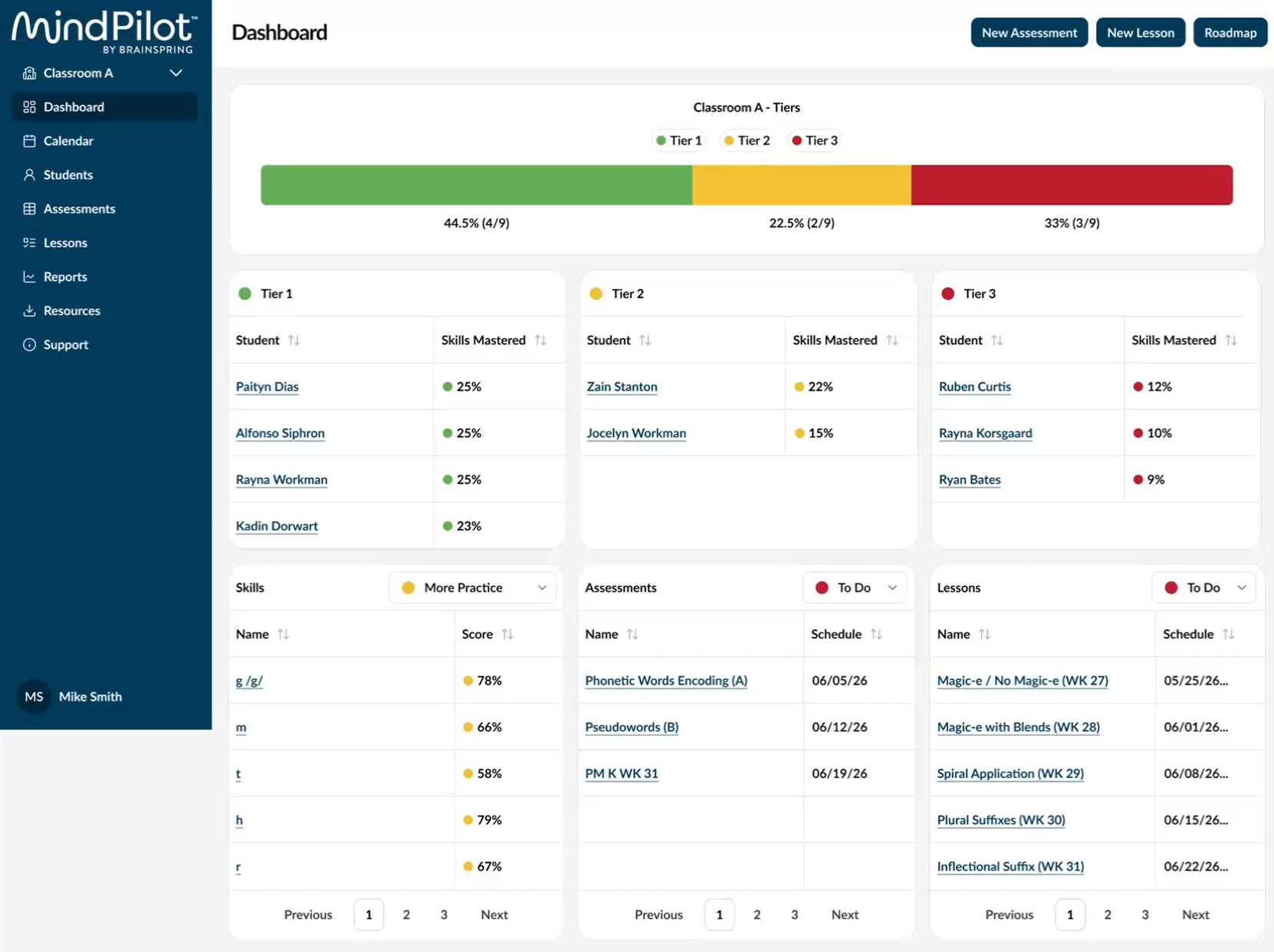Sort Tier 2 table by Skills Mastered
The width and height of the screenshot is (1274, 952).
click(892, 340)
